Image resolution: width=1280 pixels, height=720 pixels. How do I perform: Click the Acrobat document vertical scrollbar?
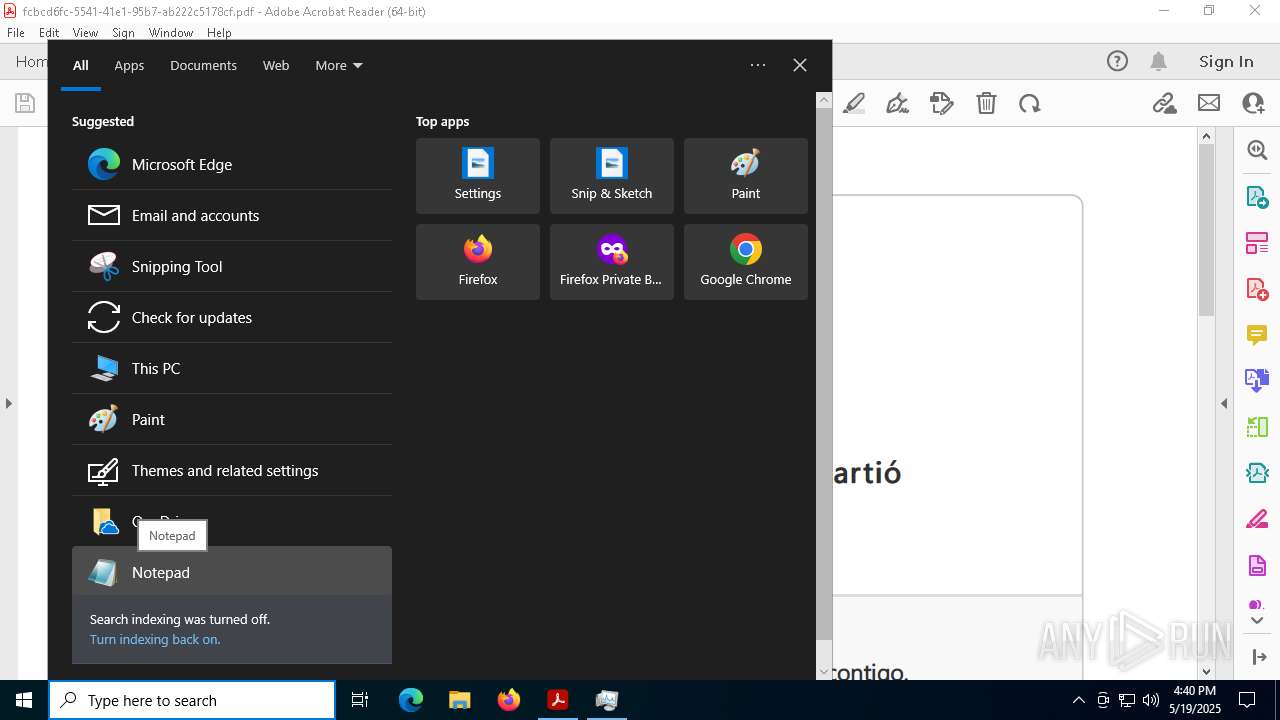click(x=1206, y=230)
